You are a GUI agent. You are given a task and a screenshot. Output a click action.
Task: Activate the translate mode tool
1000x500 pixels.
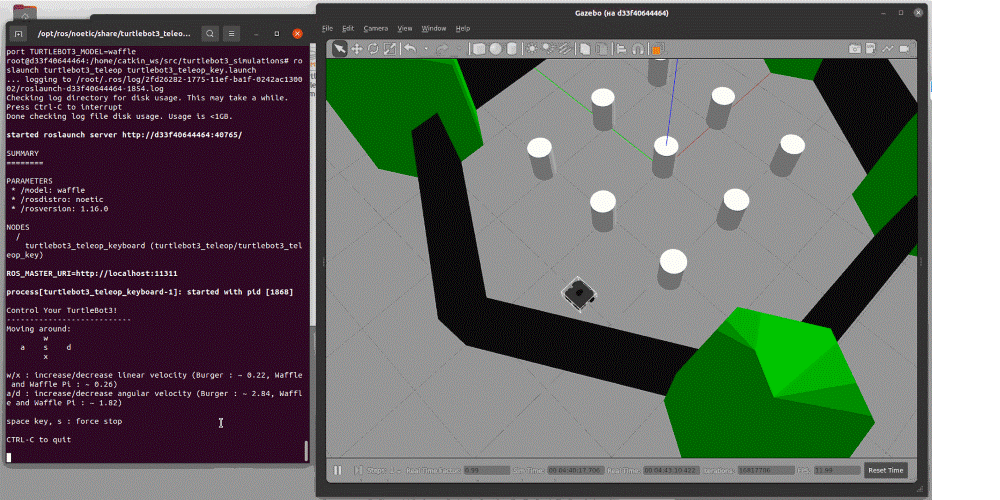click(356, 48)
